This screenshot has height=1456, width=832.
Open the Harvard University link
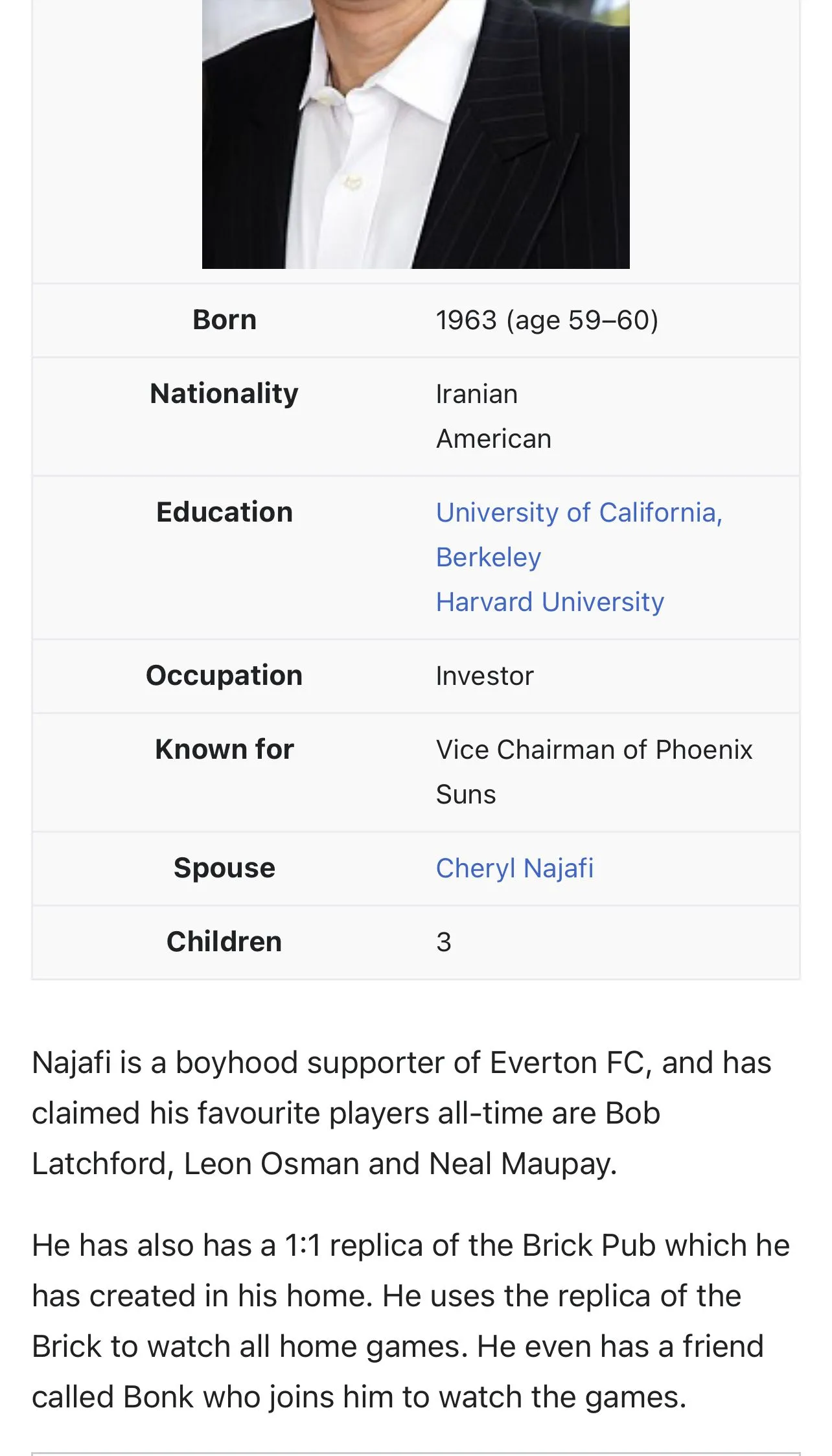tap(549, 602)
